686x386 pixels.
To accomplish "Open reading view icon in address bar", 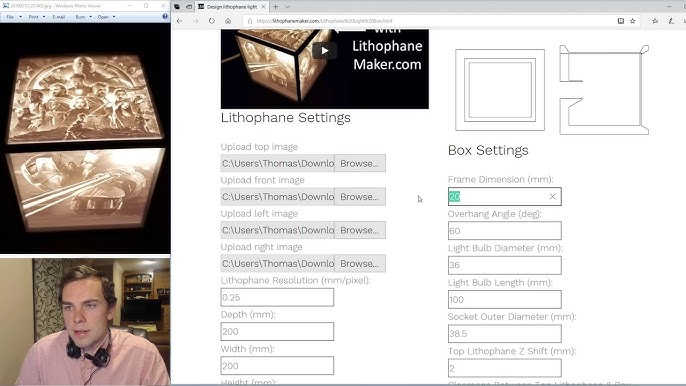I will 620,21.
